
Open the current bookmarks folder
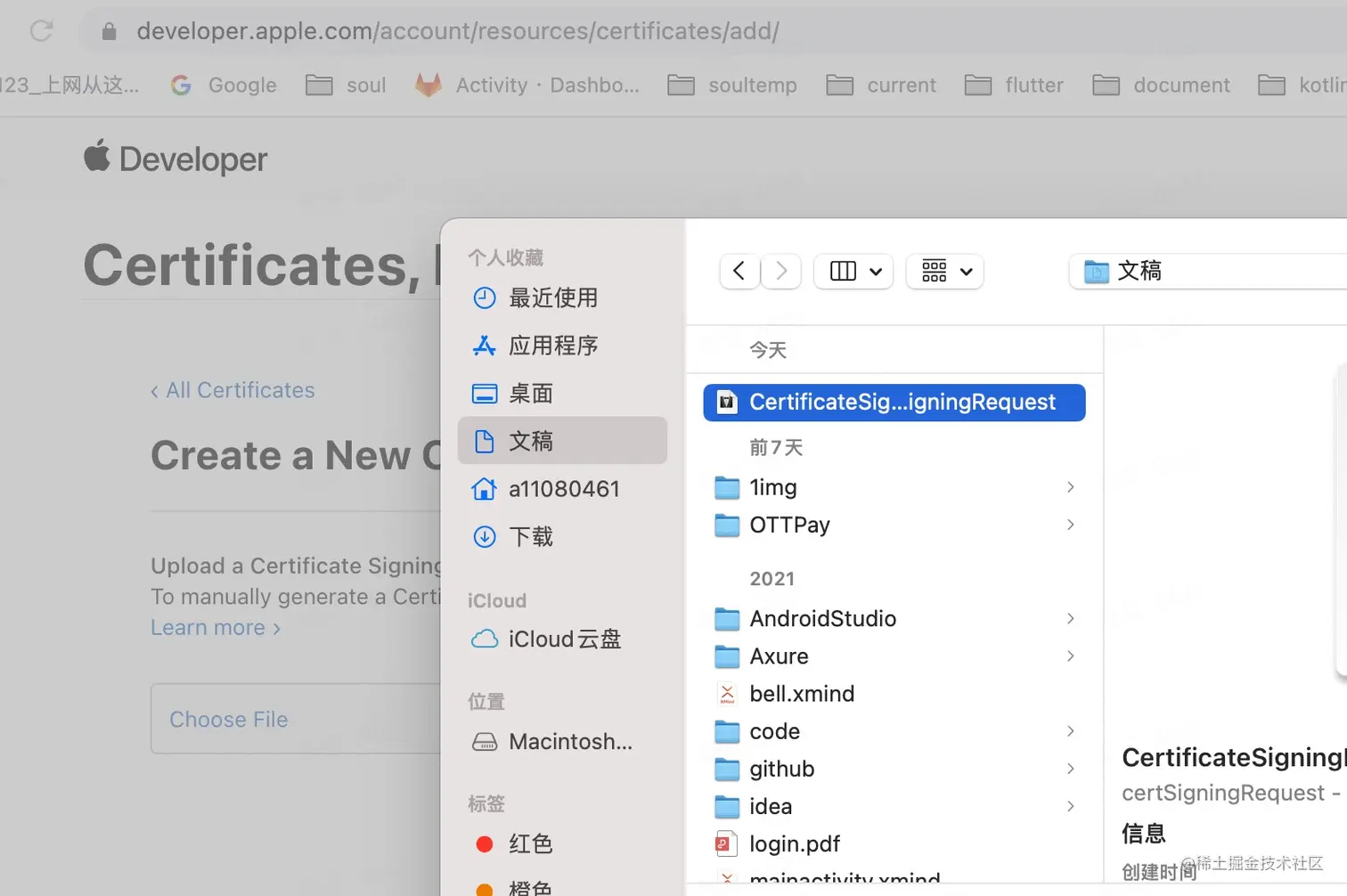click(x=881, y=86)
